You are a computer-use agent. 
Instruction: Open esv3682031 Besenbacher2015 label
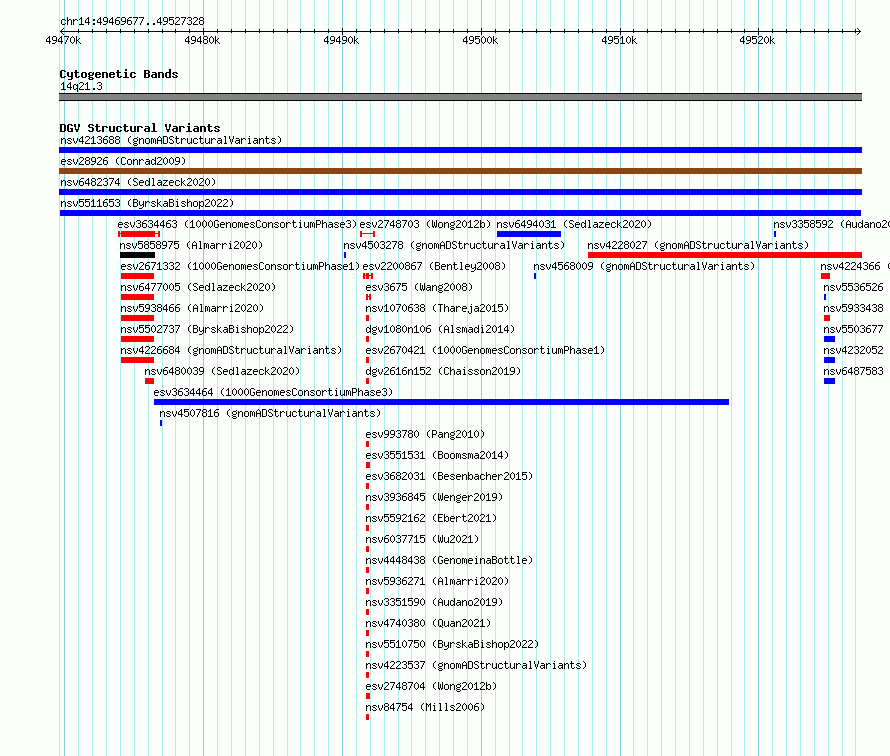449,476
